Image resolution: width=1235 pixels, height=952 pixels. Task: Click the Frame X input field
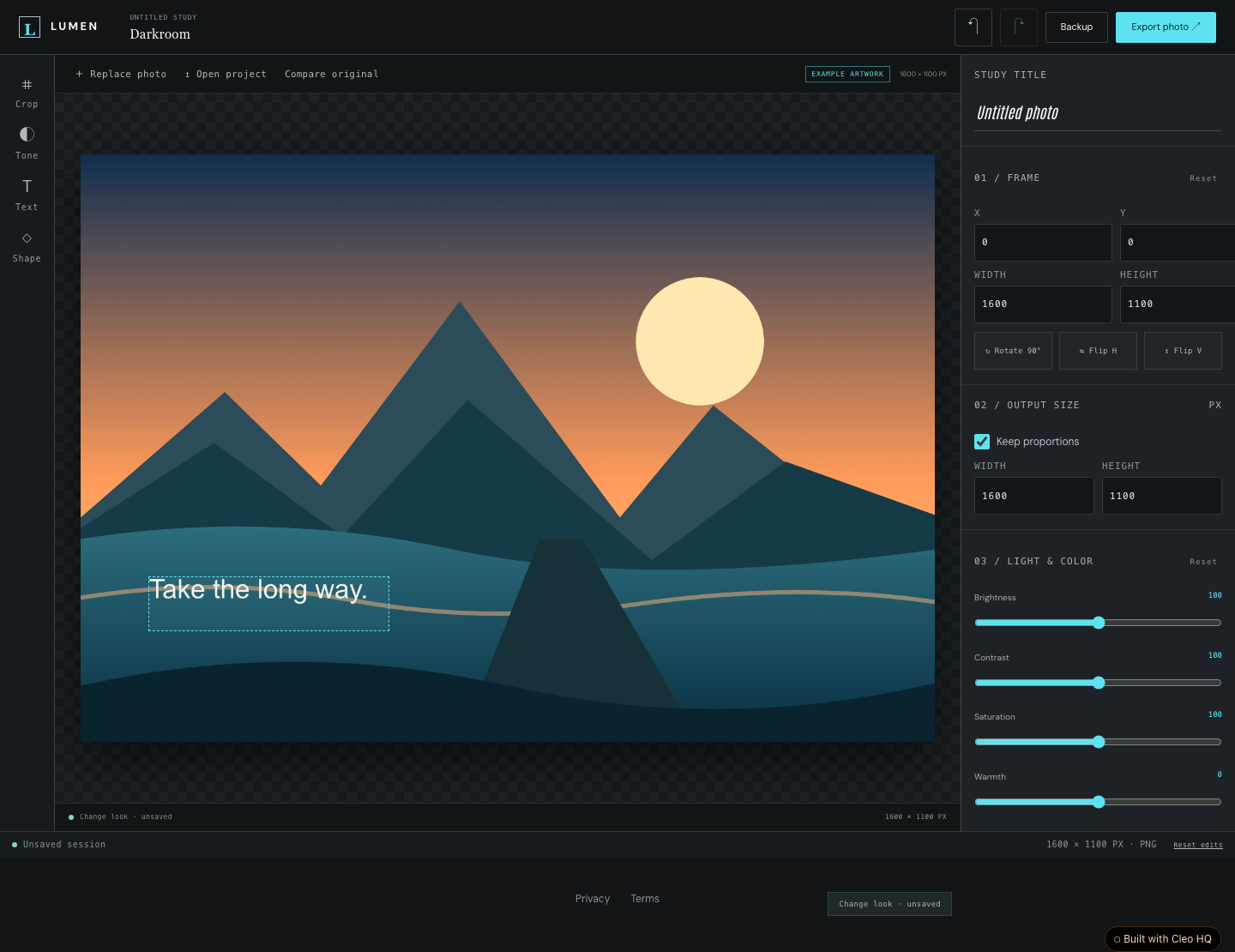click(x=1043, y=243)
